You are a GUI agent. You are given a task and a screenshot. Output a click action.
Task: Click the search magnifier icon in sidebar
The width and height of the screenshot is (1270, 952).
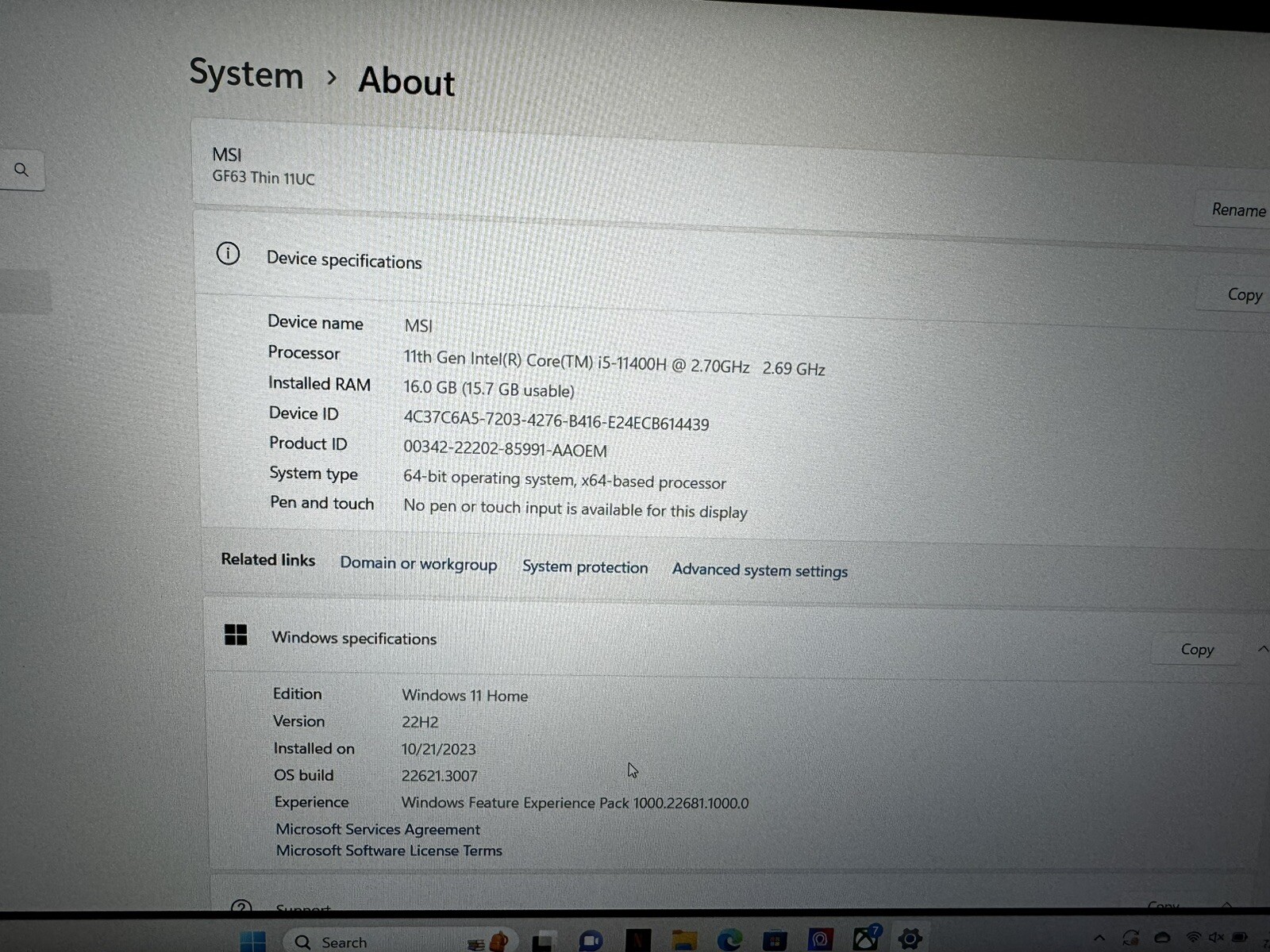tap(21, 170)
